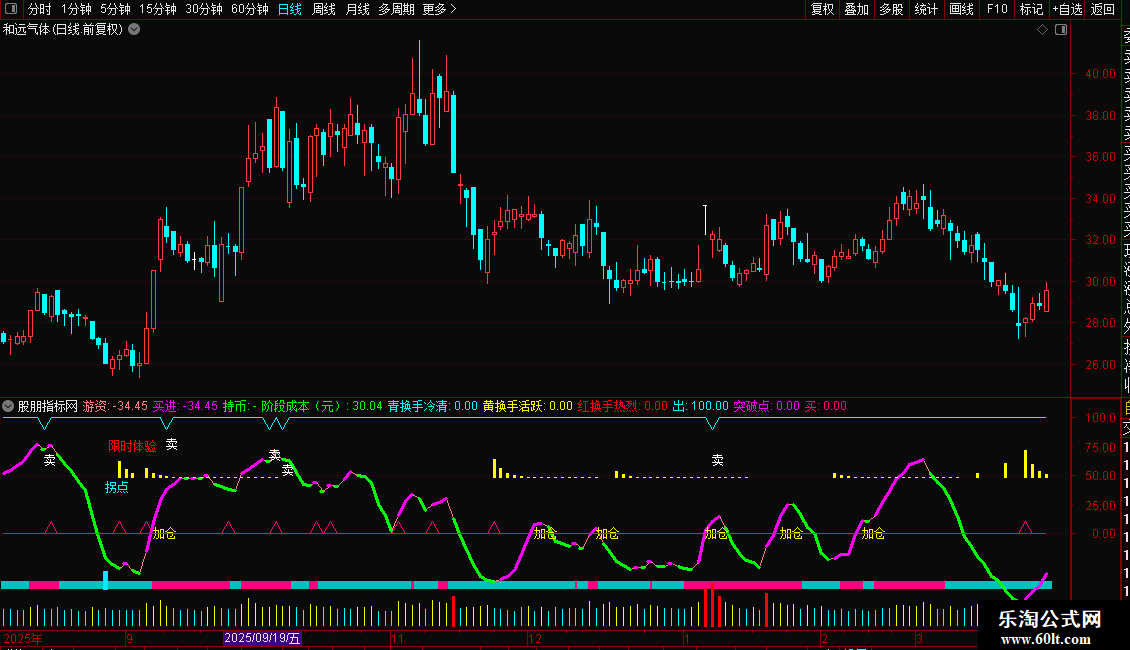
Task: Click the 2025/09/19/五 date marker
Action: coord(262,638)
